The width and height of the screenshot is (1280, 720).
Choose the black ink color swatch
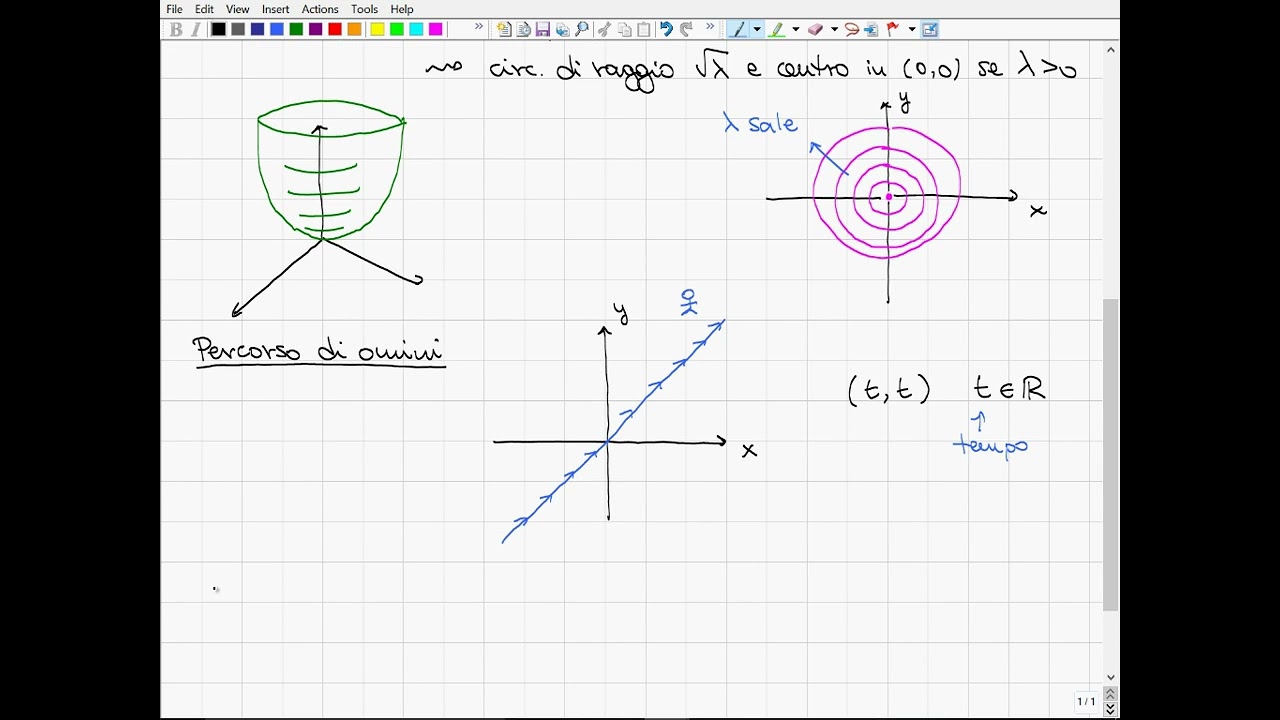tap(218, 30)
